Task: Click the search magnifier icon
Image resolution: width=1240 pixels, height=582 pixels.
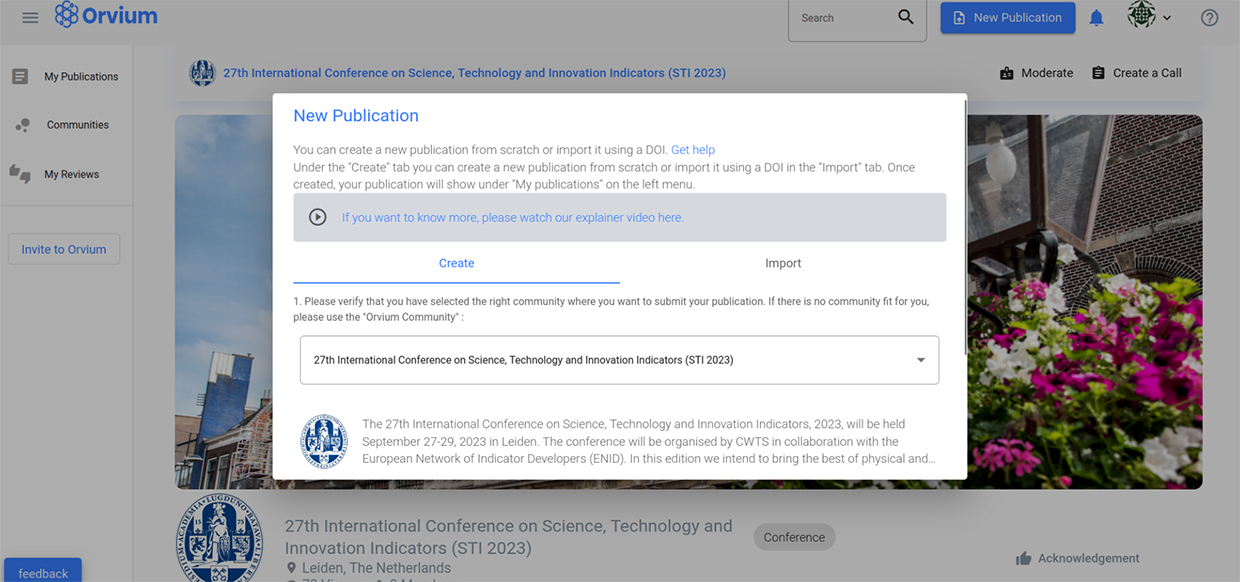Action: (906, 17)
